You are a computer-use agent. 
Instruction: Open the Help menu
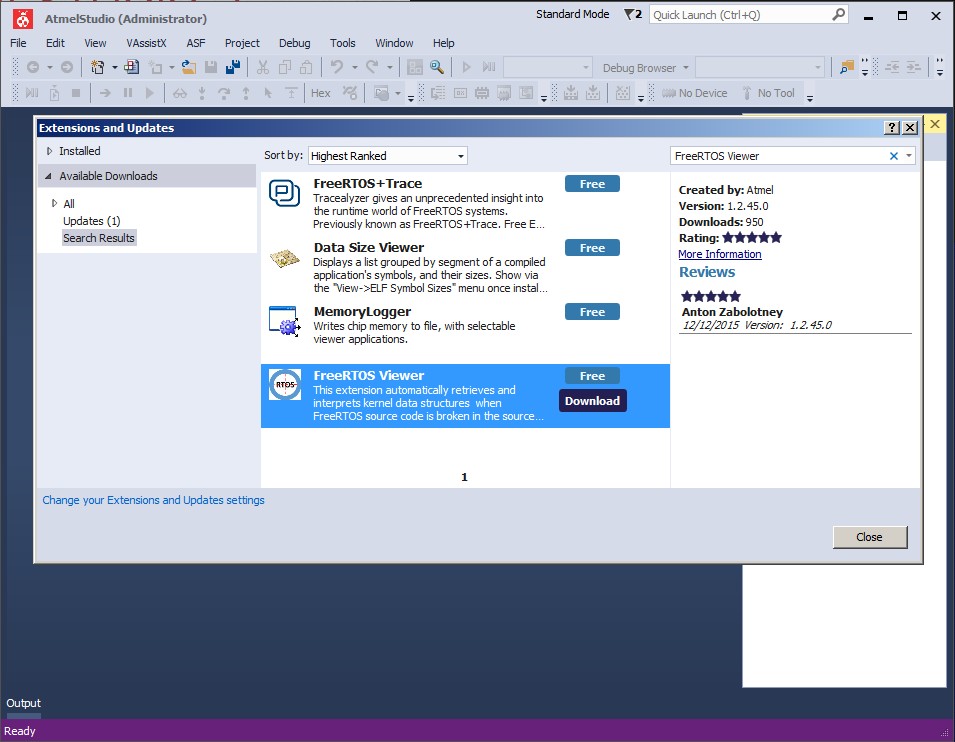click(443, 43)
